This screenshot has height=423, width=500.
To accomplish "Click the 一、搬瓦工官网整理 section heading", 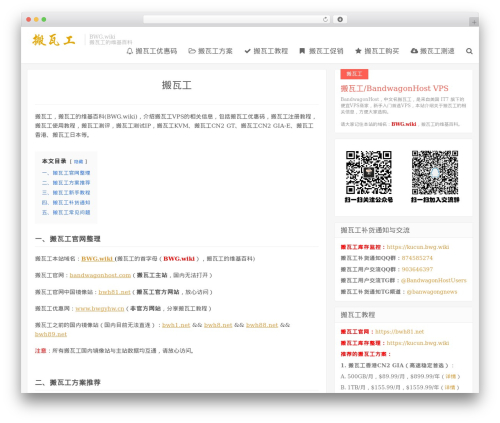I will (x=68, y=239).
